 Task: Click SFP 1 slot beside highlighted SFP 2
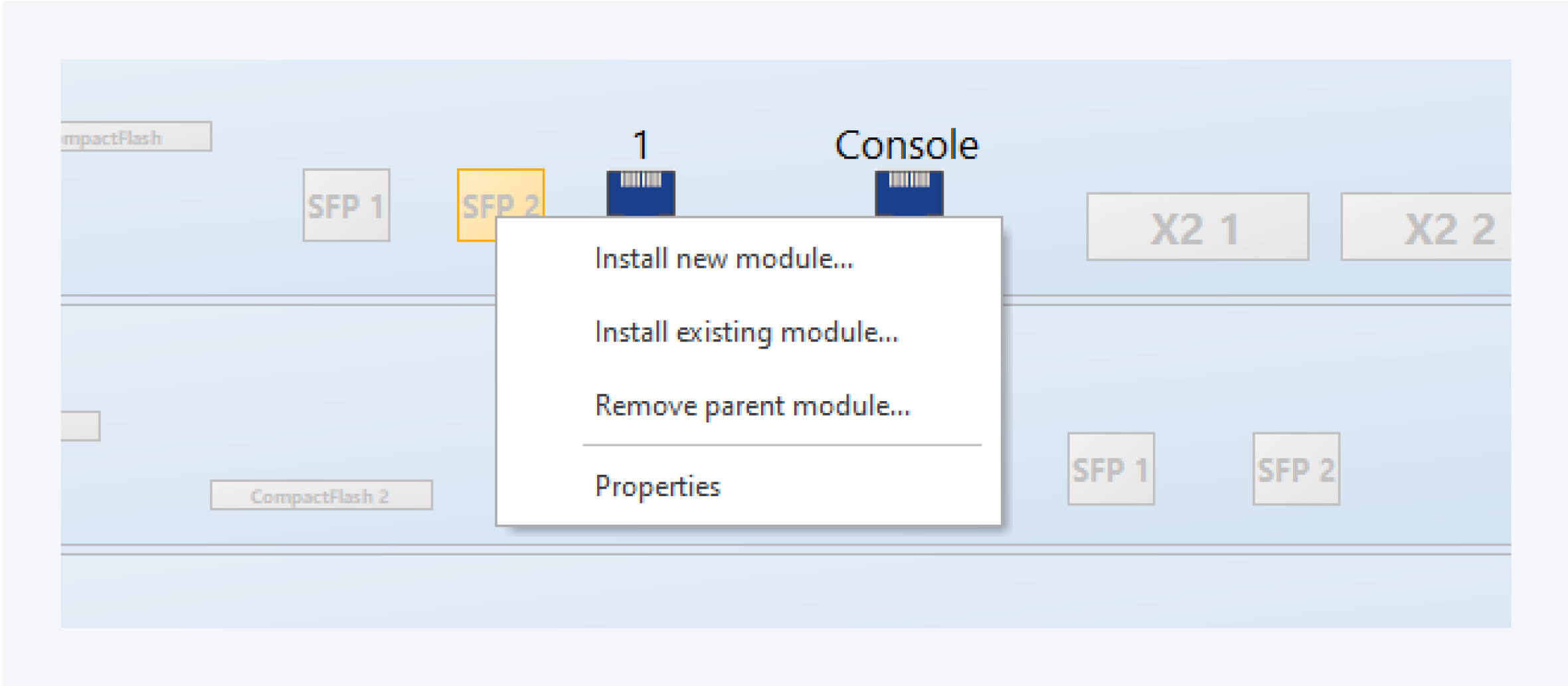tap(346, 205)
